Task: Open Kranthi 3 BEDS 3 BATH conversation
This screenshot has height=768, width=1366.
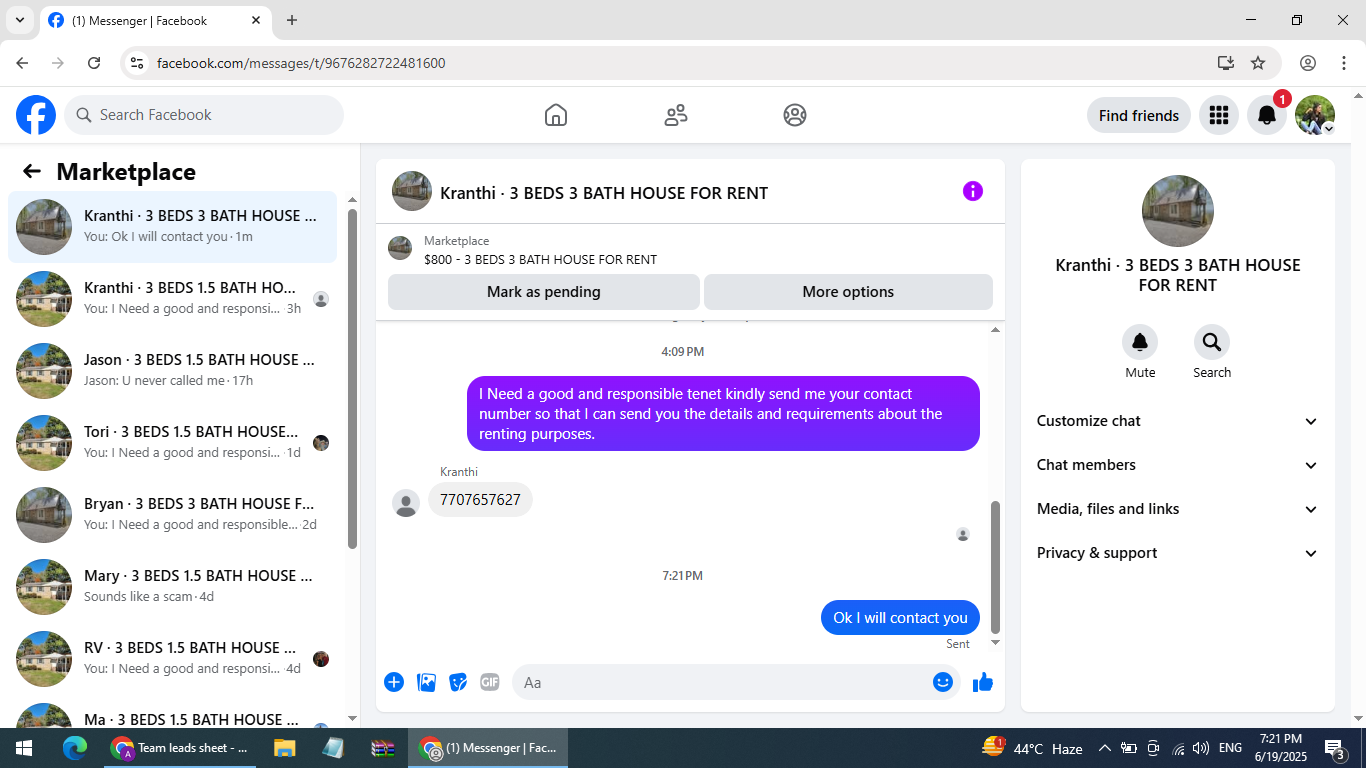Action: click(172, 227)
